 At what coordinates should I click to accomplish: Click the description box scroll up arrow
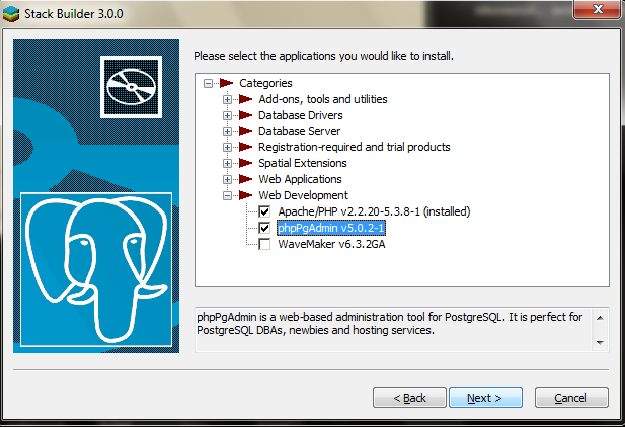[x=600, y=318]
